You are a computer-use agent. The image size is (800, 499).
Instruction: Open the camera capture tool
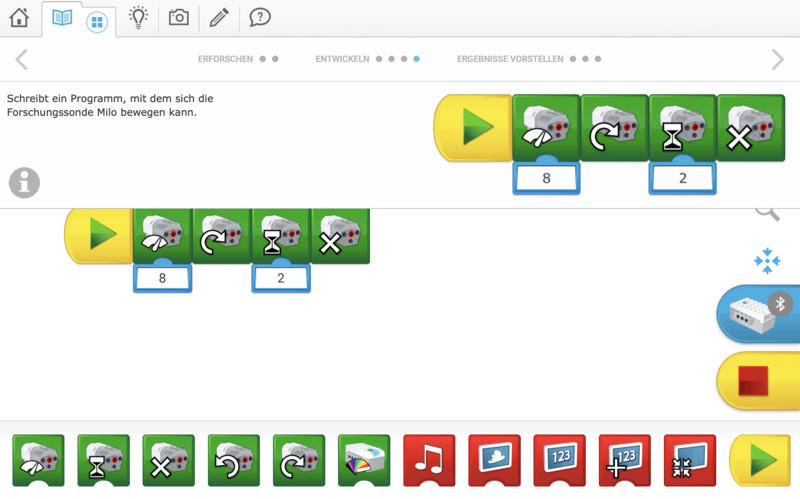(x=178, y=17)
